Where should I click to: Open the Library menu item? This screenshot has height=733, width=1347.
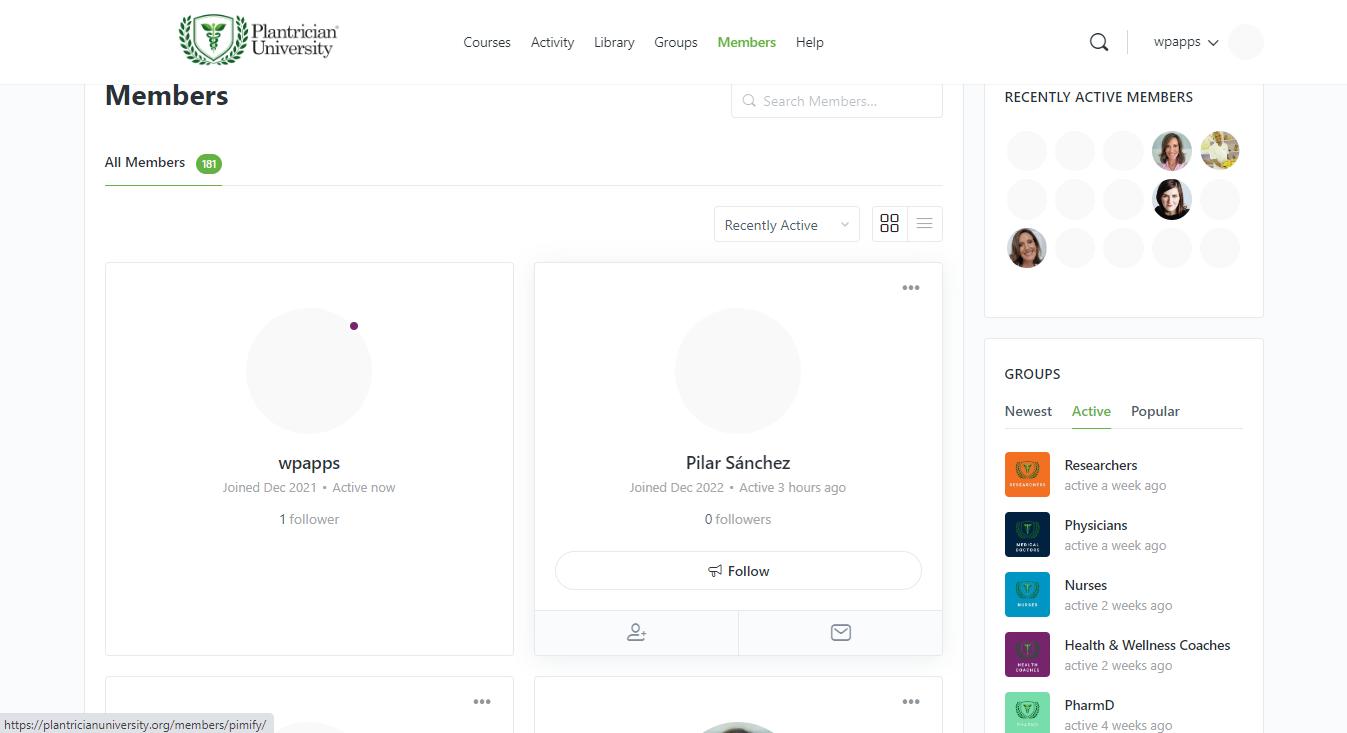click(614, 42)
